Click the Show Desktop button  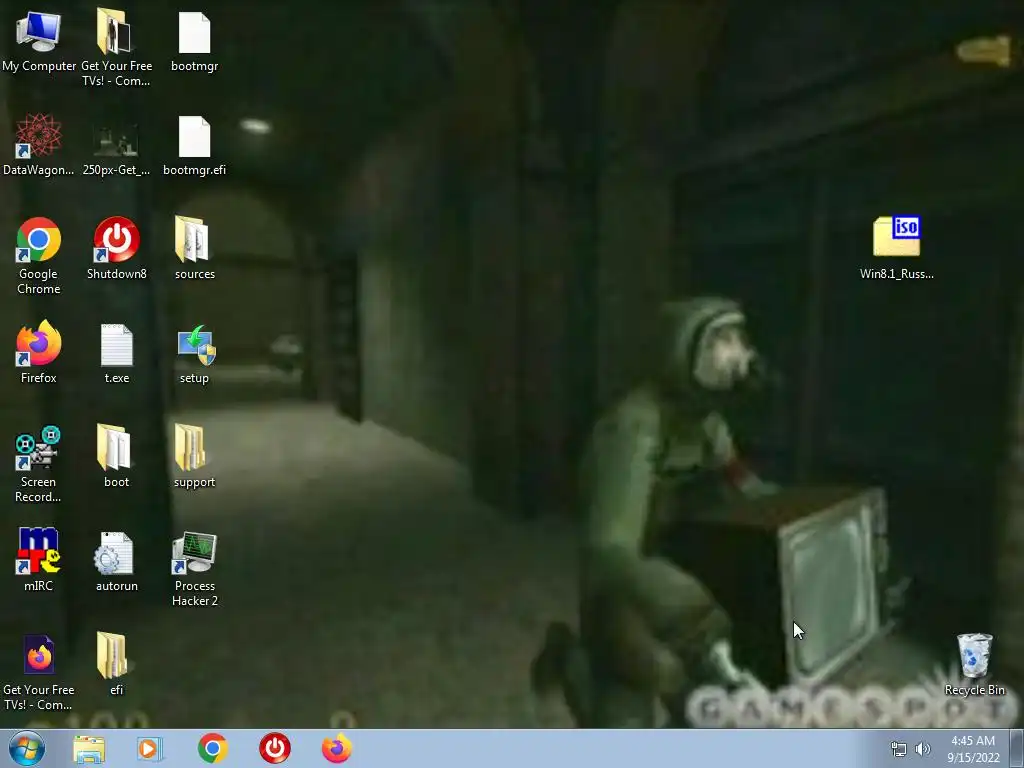(1017, 748)
